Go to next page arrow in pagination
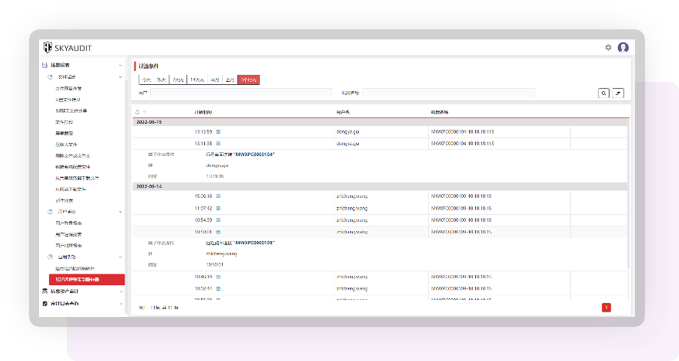The image size is (679, 361). click(x=619, y=308)
